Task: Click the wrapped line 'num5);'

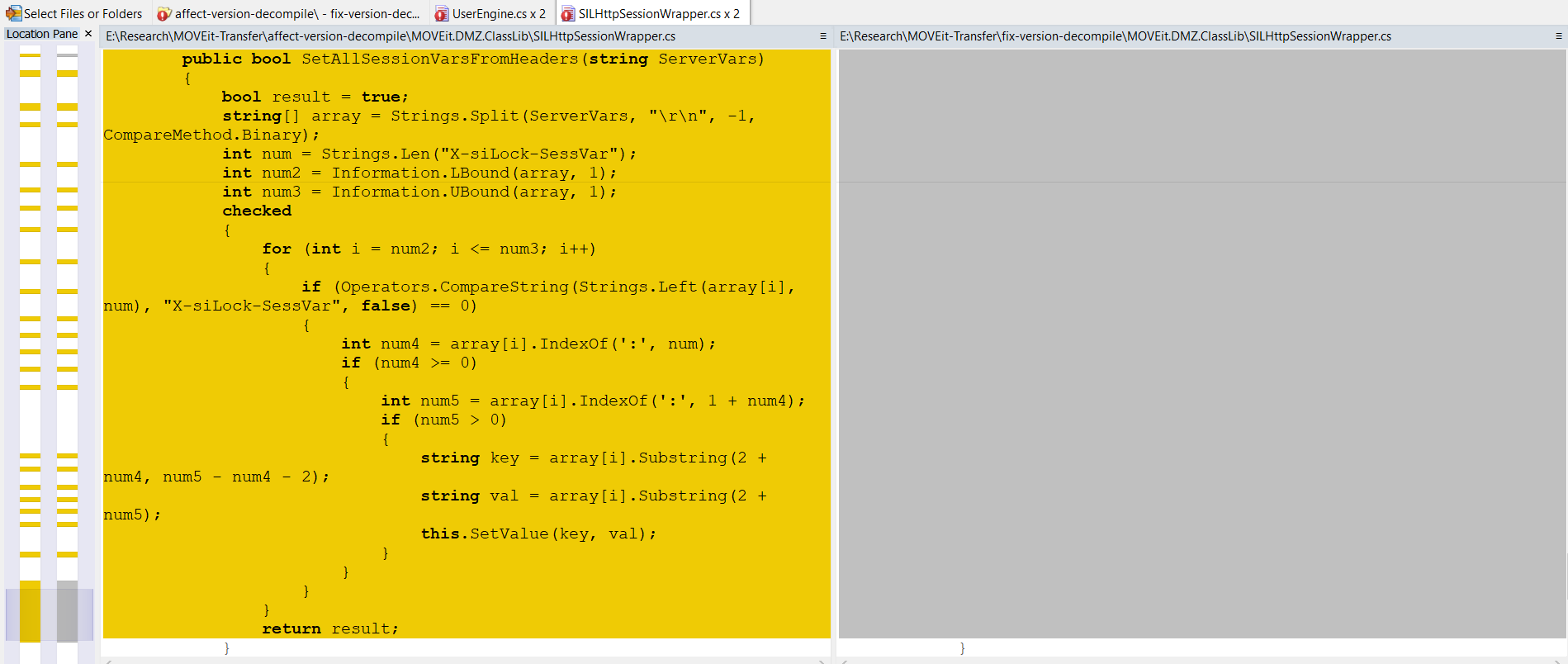Action: click(x=132, y=515)
